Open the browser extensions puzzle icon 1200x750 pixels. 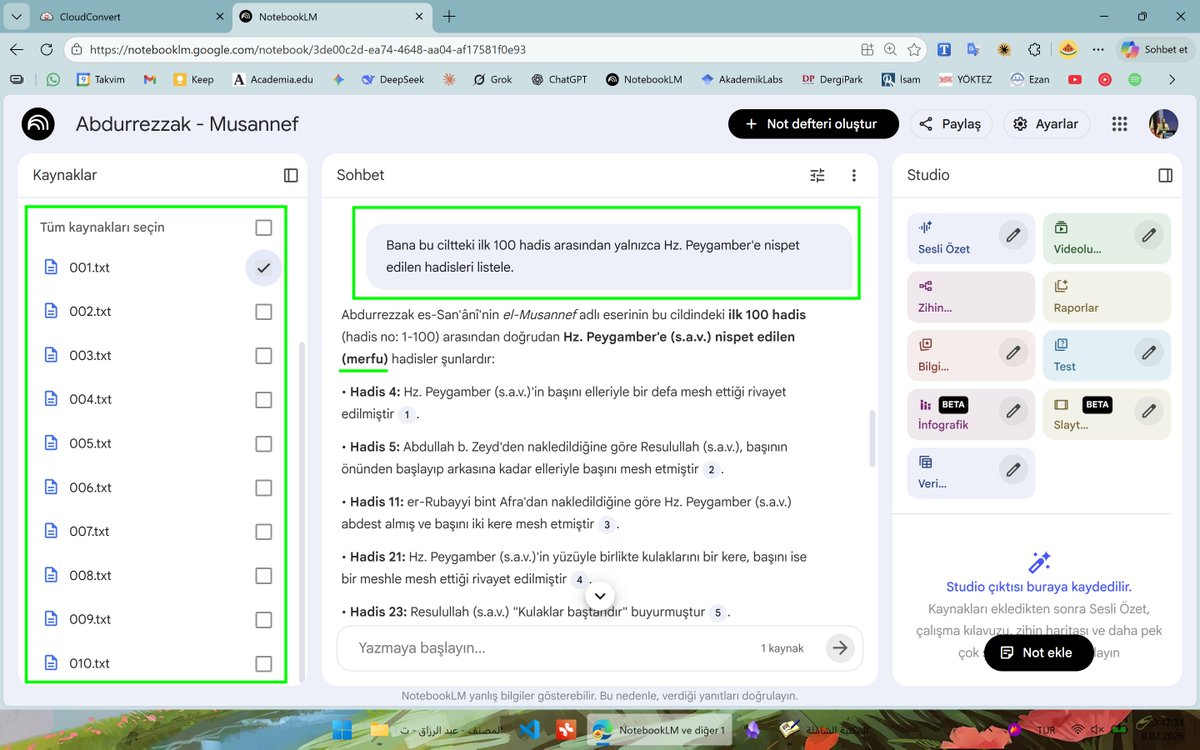click(x=1034, y=49)
